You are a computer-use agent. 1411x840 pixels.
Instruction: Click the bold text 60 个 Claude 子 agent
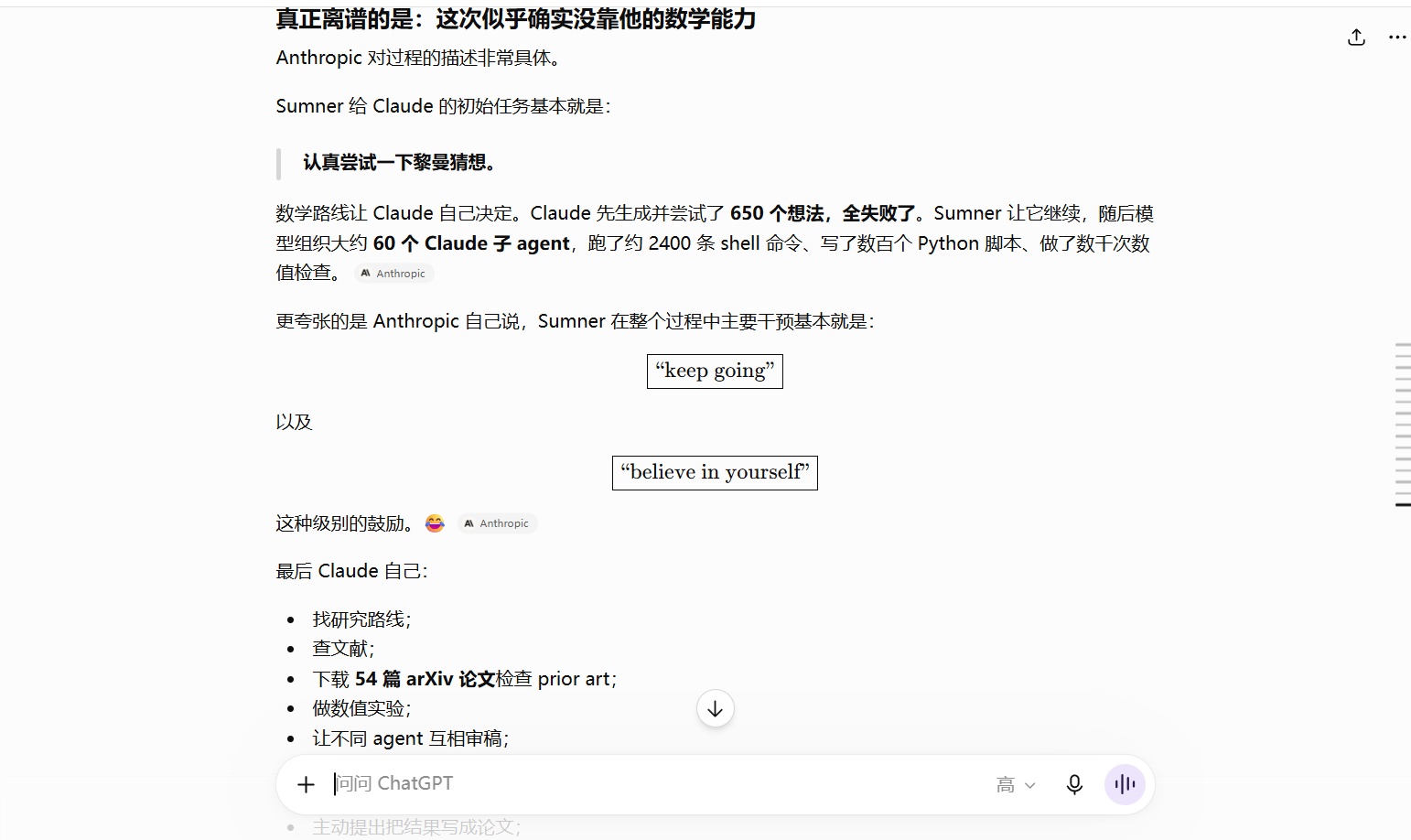coord(471,243)
